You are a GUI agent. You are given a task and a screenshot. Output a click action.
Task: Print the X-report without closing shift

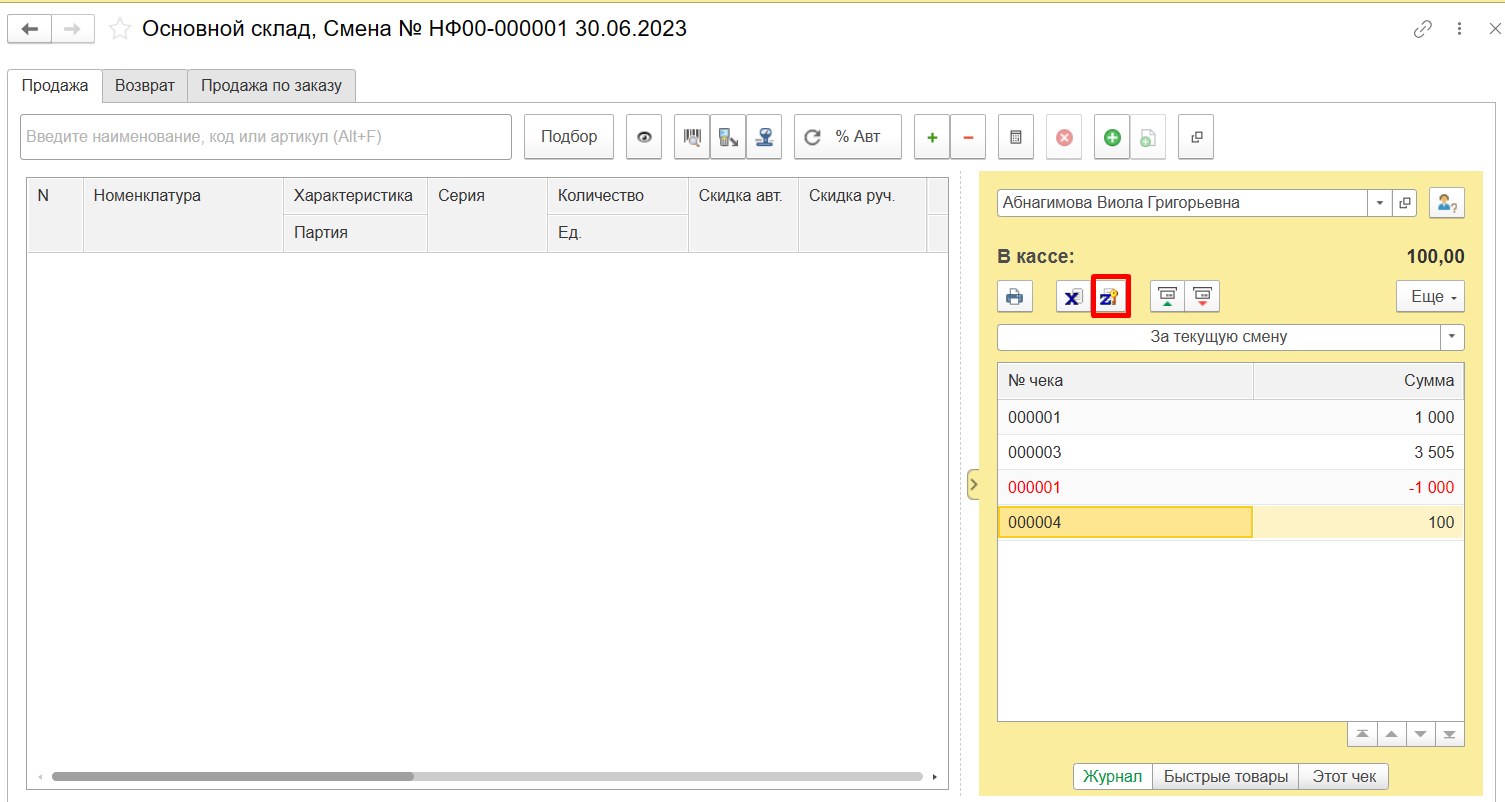(1073, 297)
